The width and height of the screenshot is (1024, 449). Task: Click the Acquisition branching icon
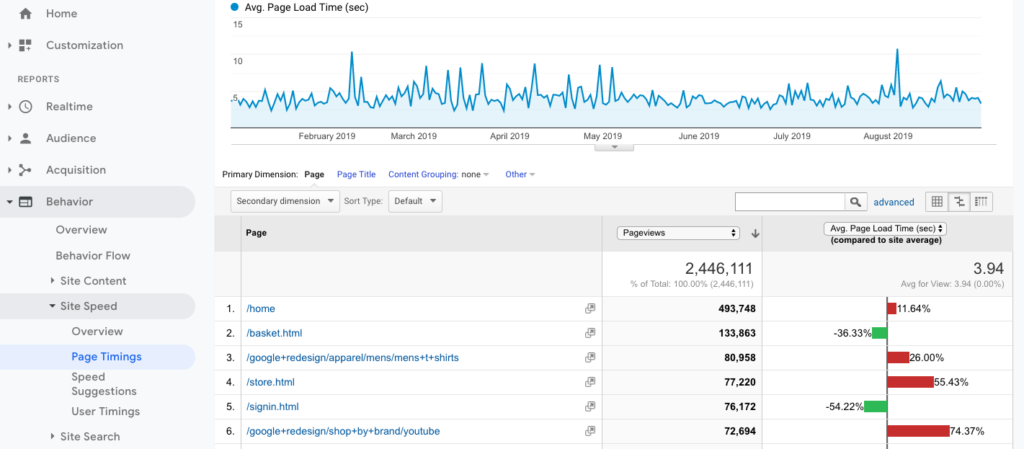(x=25, y=170)
